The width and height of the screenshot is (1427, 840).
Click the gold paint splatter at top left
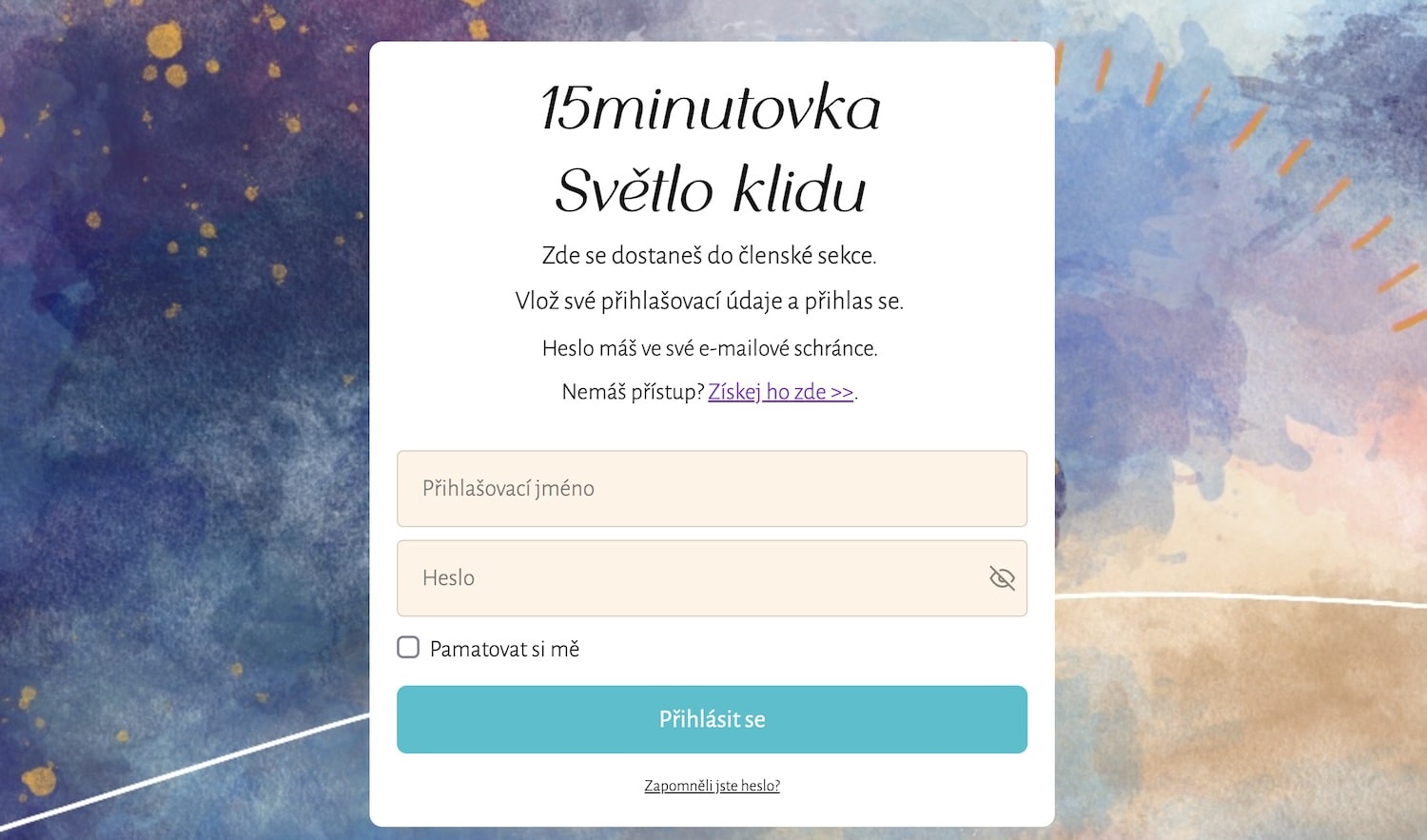coord(165,43)
